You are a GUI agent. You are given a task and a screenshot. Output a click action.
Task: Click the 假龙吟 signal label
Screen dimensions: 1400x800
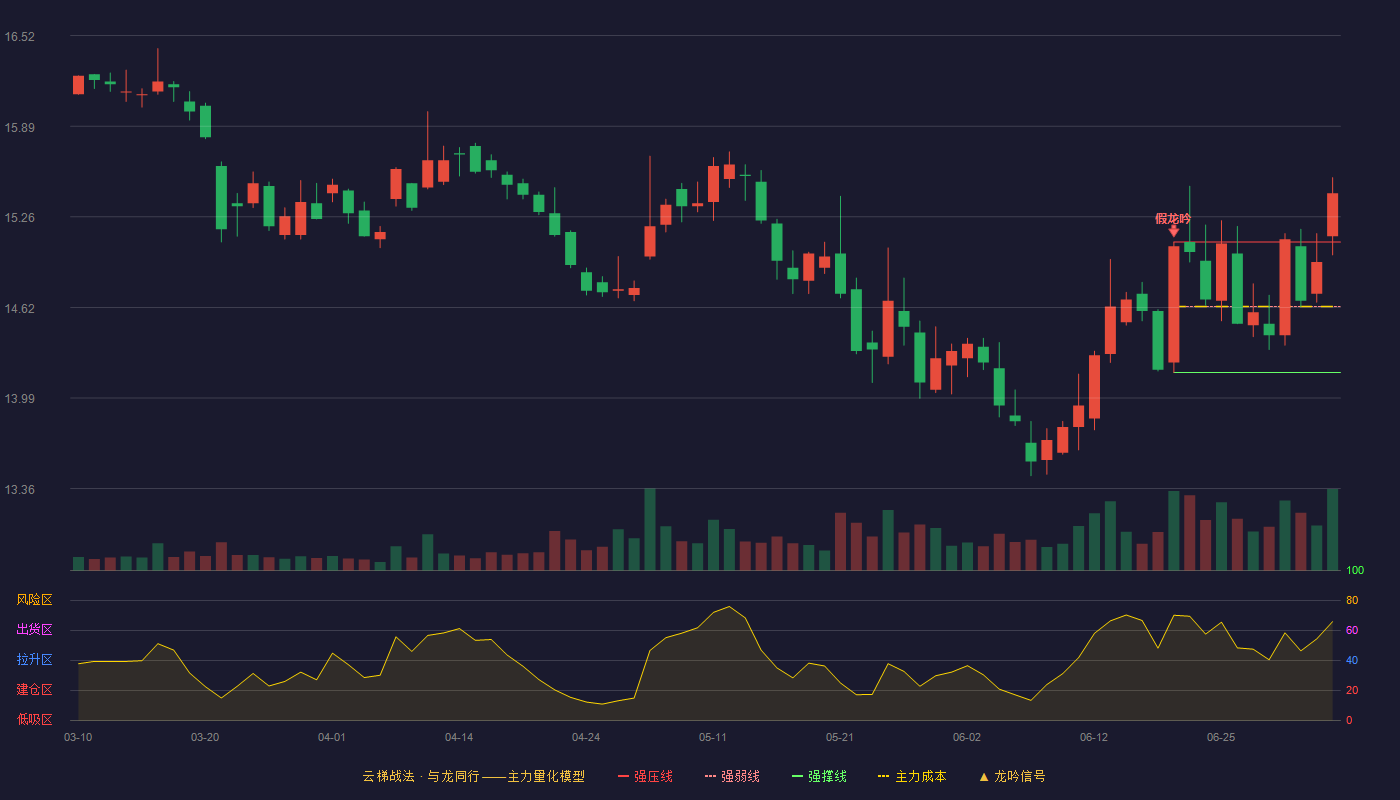1173,218
